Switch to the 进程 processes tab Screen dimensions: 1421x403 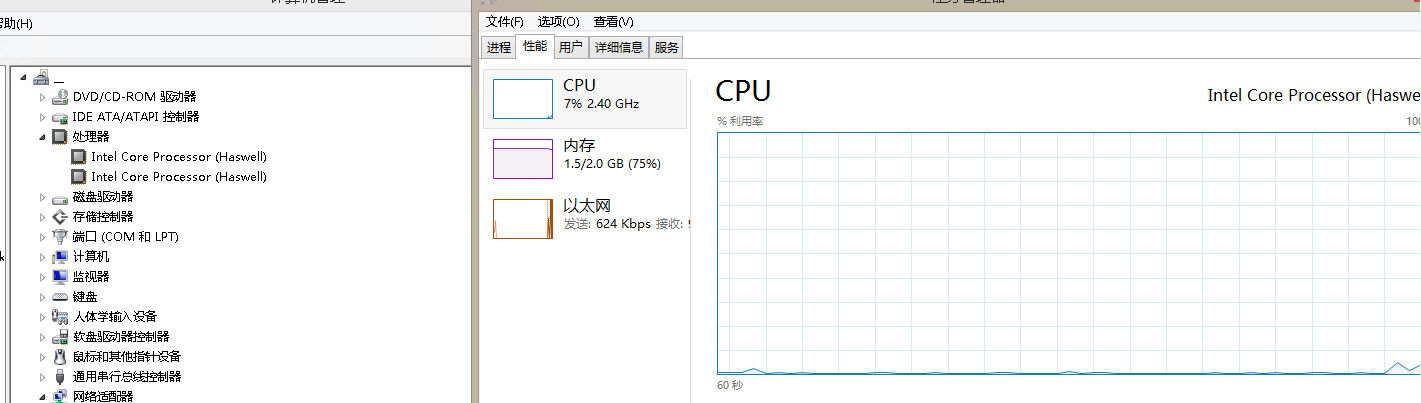click(498, 47)
